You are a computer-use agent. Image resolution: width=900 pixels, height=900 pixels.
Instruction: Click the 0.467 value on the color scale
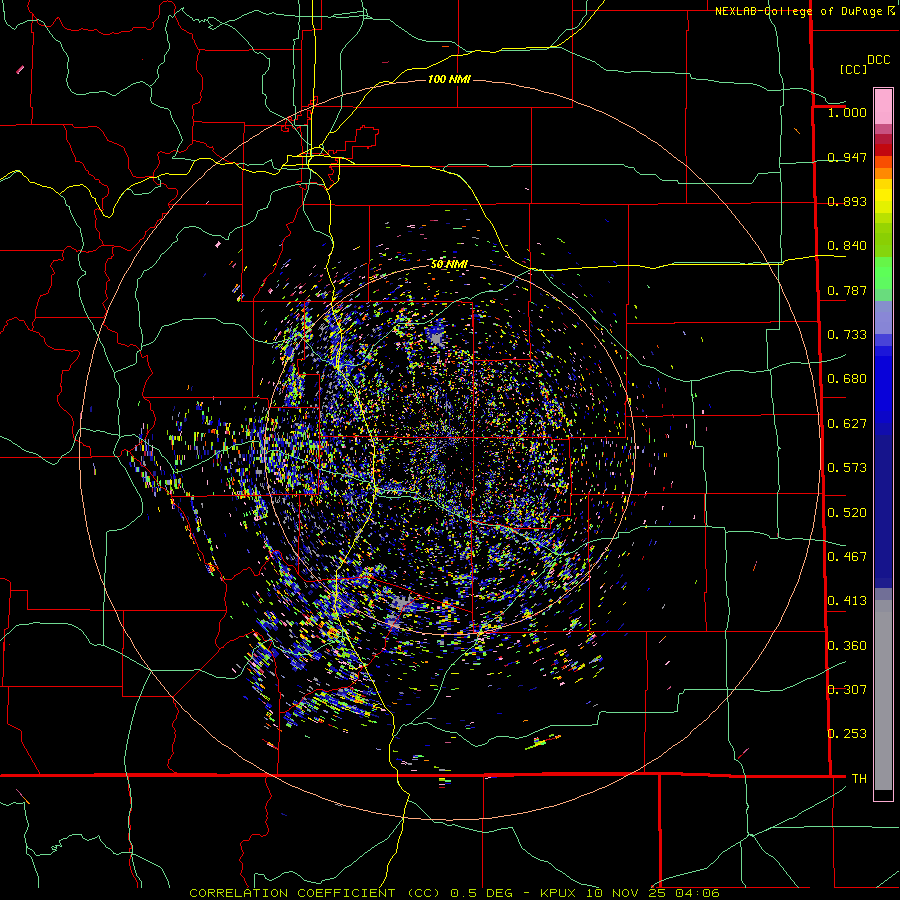(847, 557)
